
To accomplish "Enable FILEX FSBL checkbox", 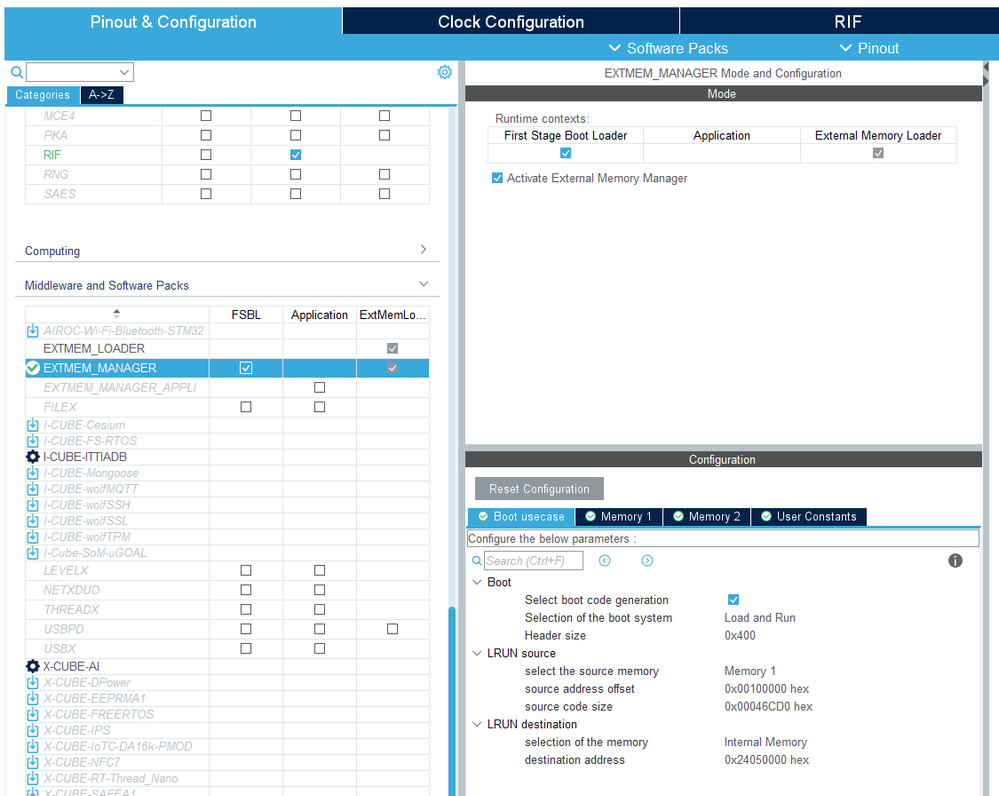I will [246, 407].
